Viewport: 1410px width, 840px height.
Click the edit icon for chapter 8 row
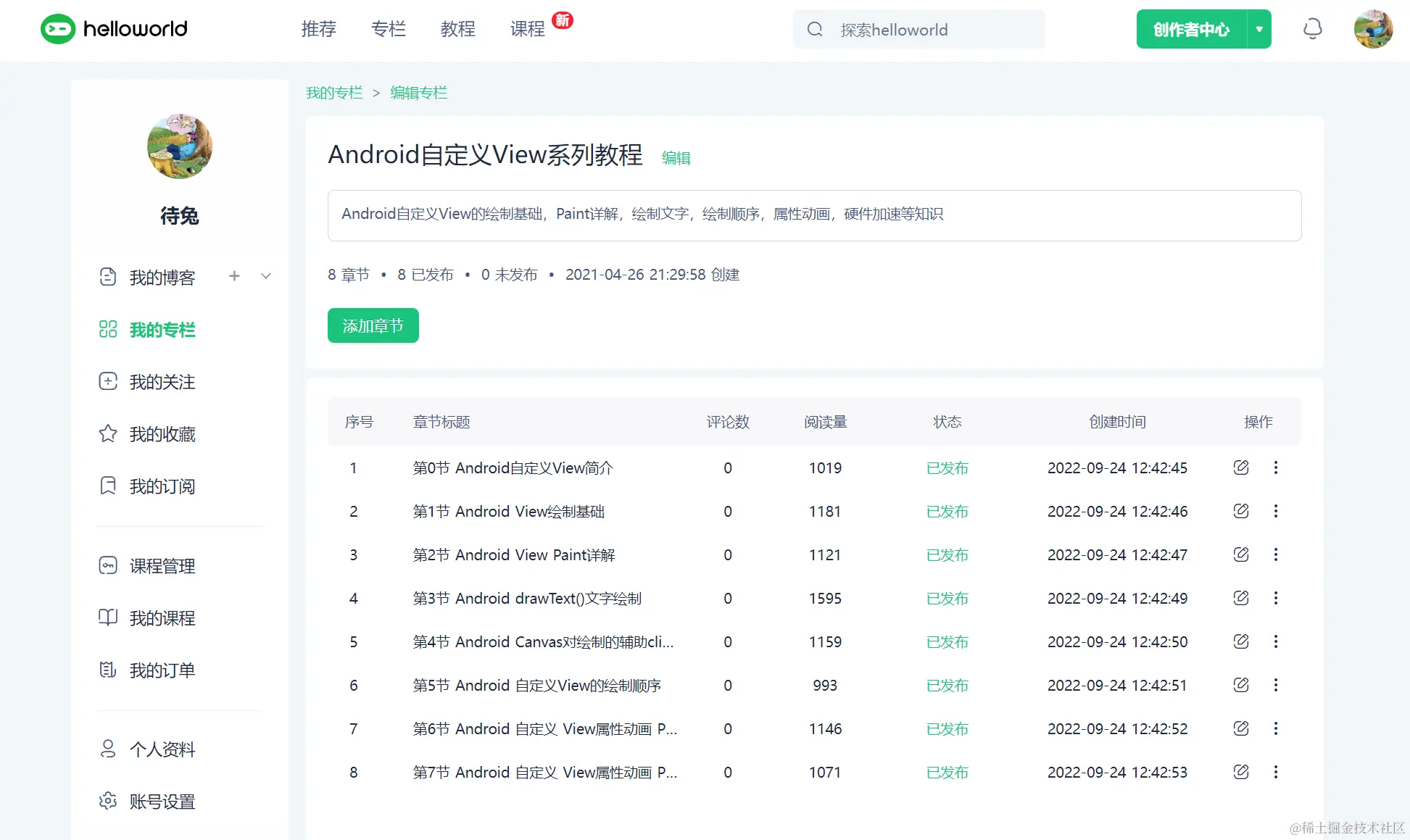pos(1240,772)
